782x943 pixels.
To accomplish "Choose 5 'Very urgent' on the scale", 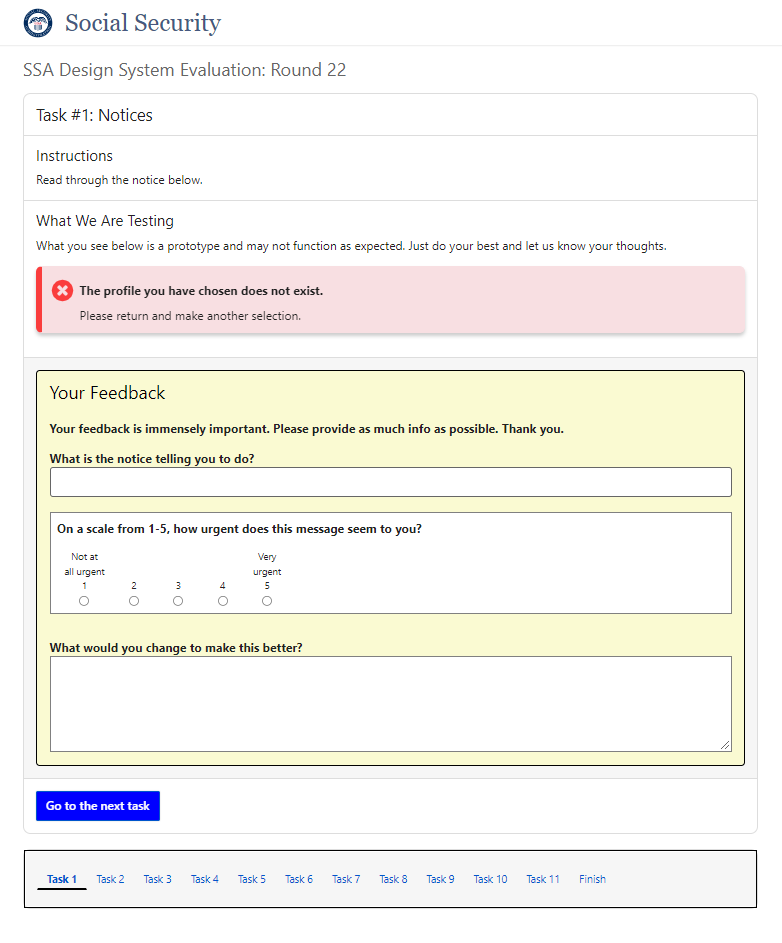I will click(x=267, y=600).
